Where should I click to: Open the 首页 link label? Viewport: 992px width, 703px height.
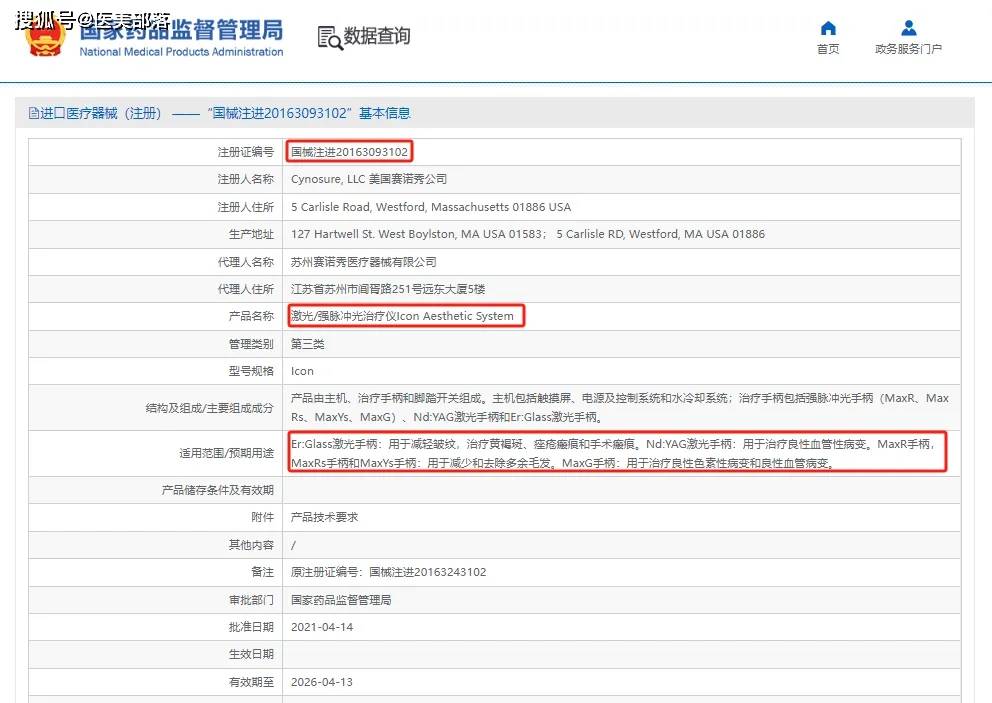[x=828, y=49]
